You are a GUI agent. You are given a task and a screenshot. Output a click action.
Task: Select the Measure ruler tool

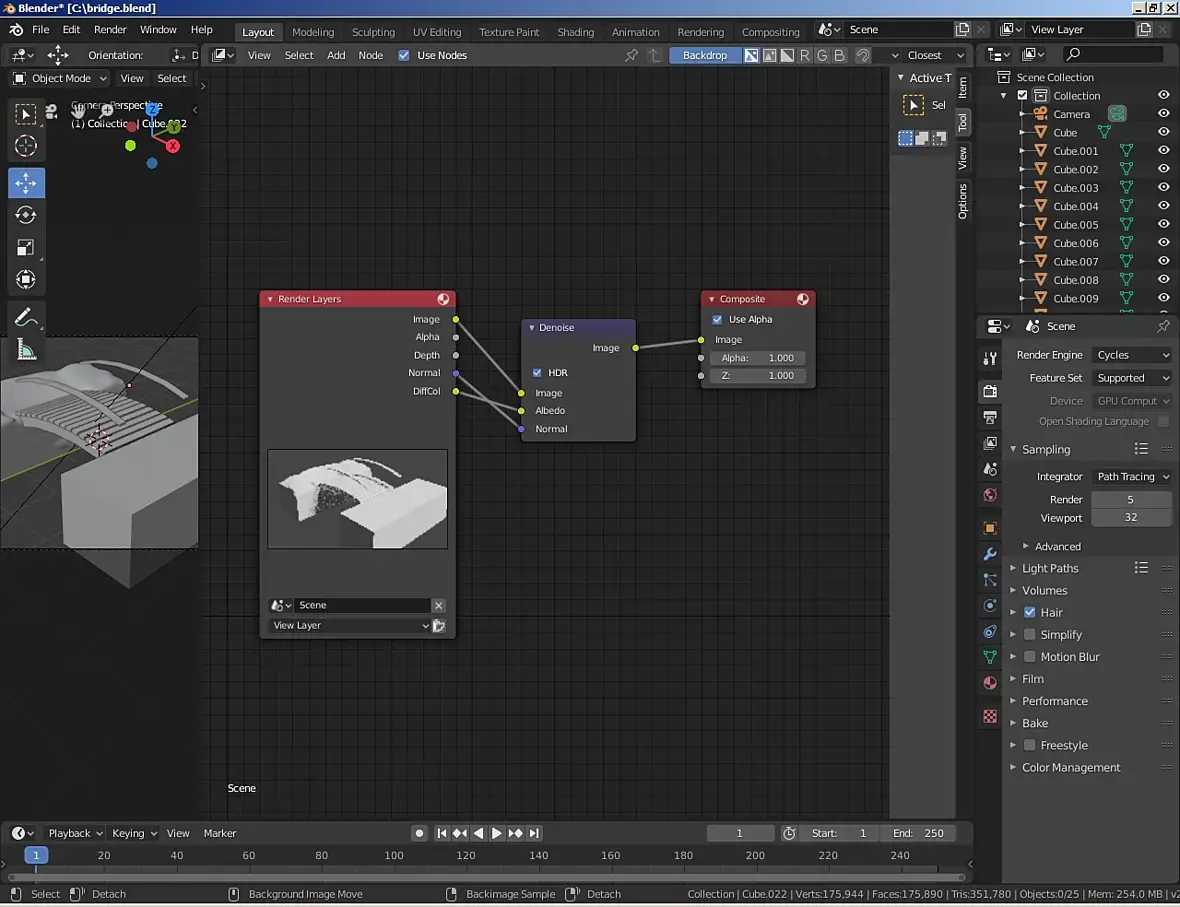click(26, 350)
